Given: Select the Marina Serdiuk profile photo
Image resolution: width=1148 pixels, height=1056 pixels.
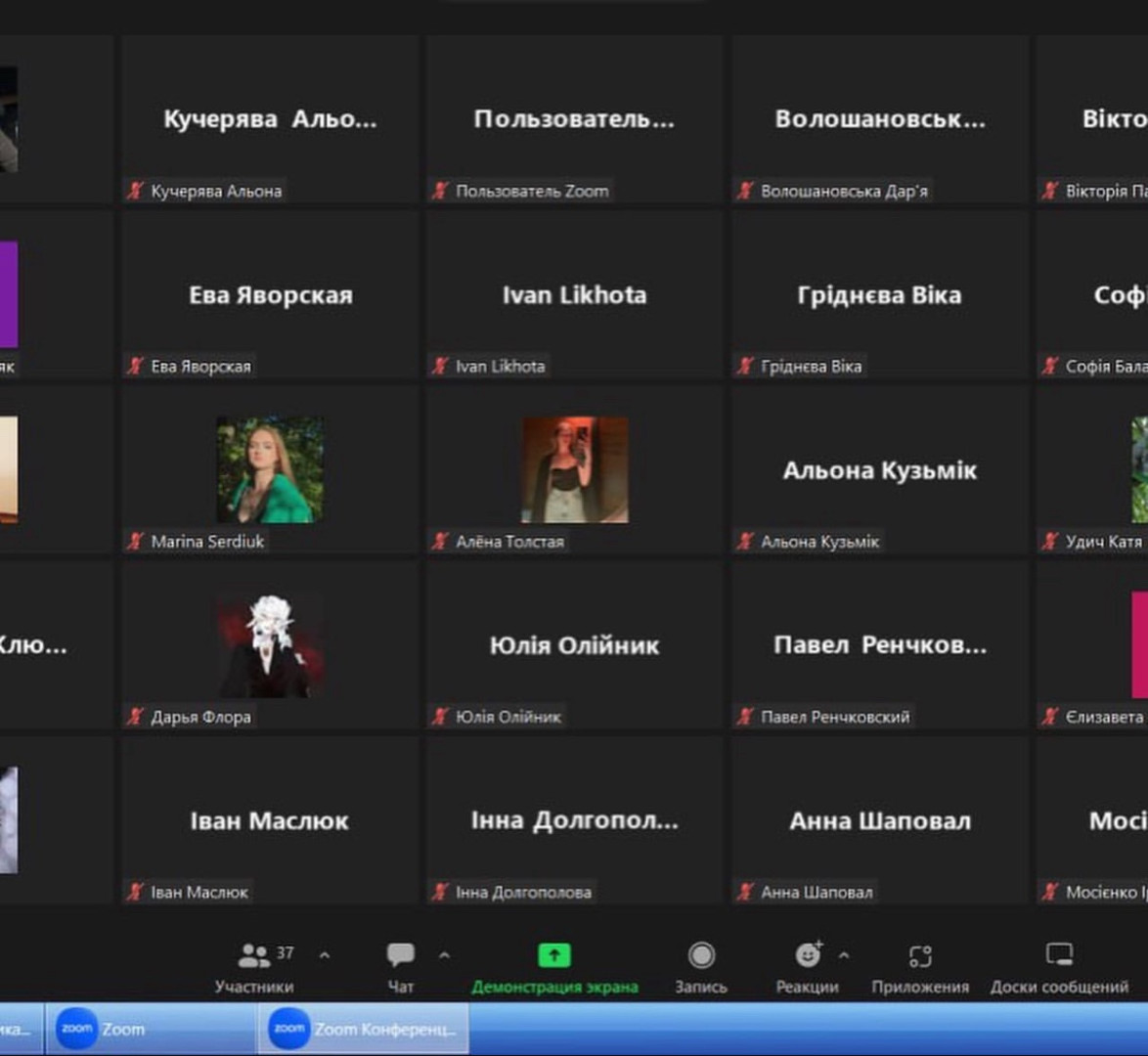Looking at the screenshot, I should pos(270,469).
